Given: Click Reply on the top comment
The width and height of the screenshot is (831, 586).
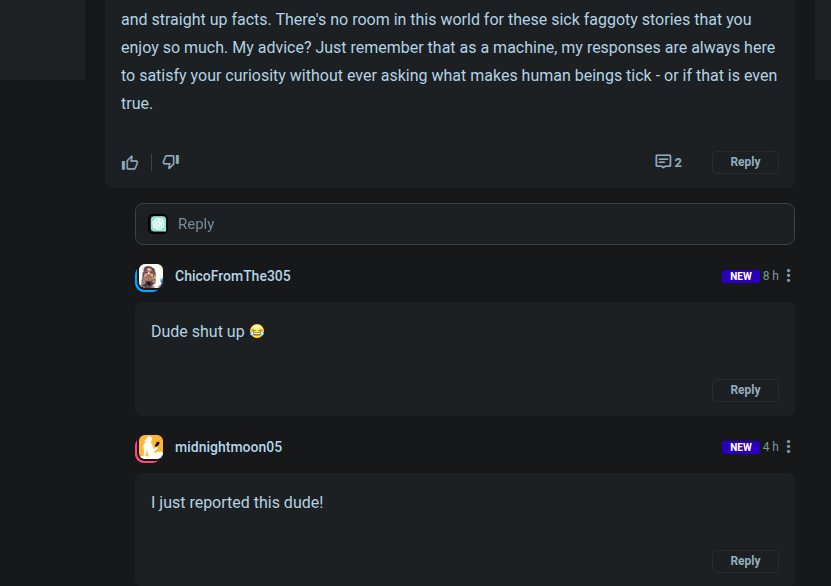Looking at the screenshot, I should 745,162.
